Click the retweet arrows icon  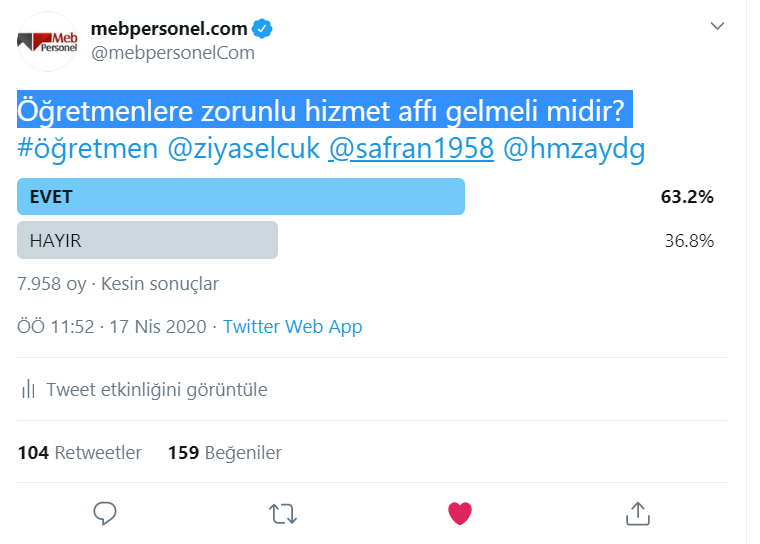coord(283,513)
